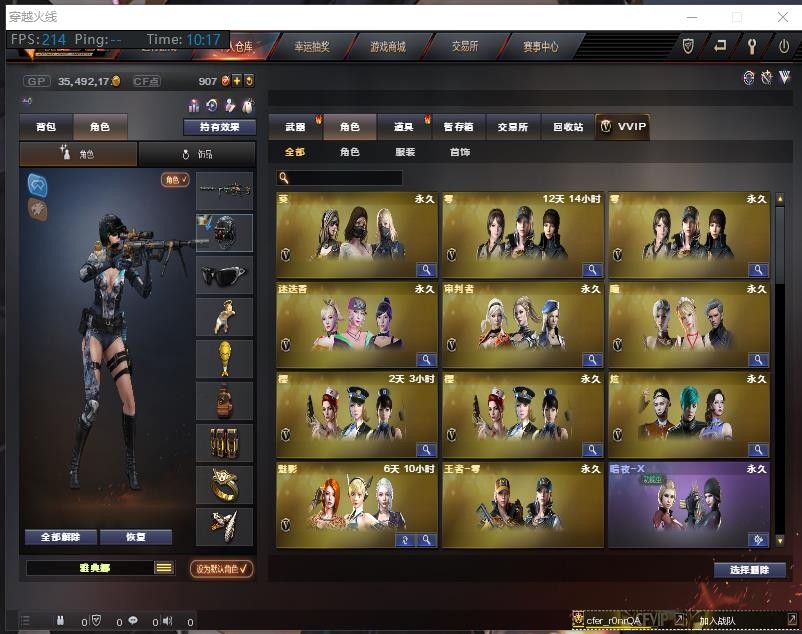This screenshot has height=634, width=802.
Task: Filter by 首饰 category
Action: 460,152
